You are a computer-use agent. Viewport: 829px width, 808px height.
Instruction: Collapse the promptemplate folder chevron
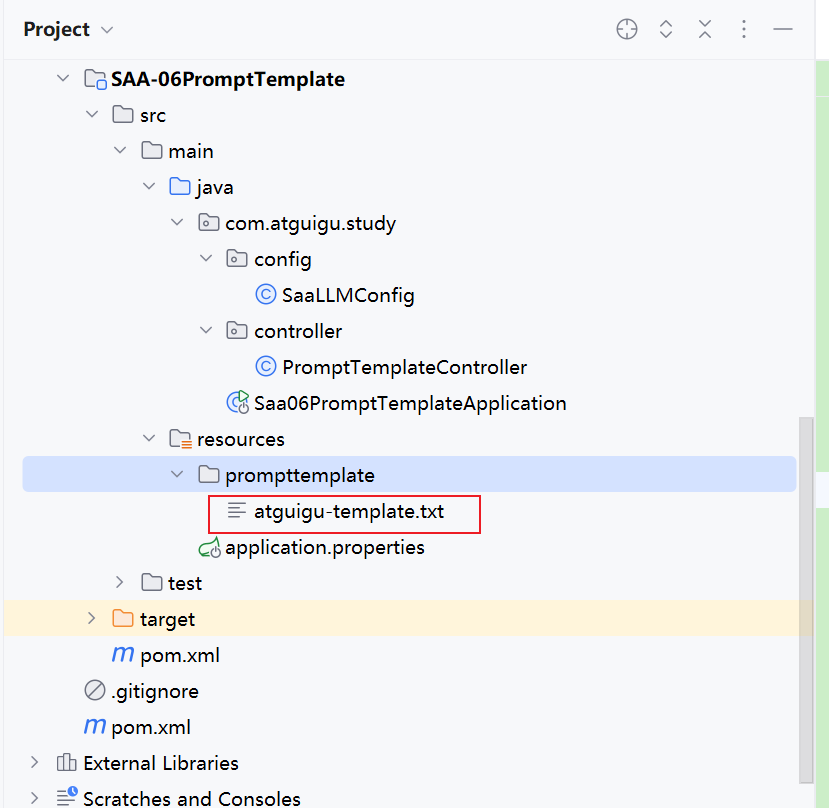(x=177, y=474)
